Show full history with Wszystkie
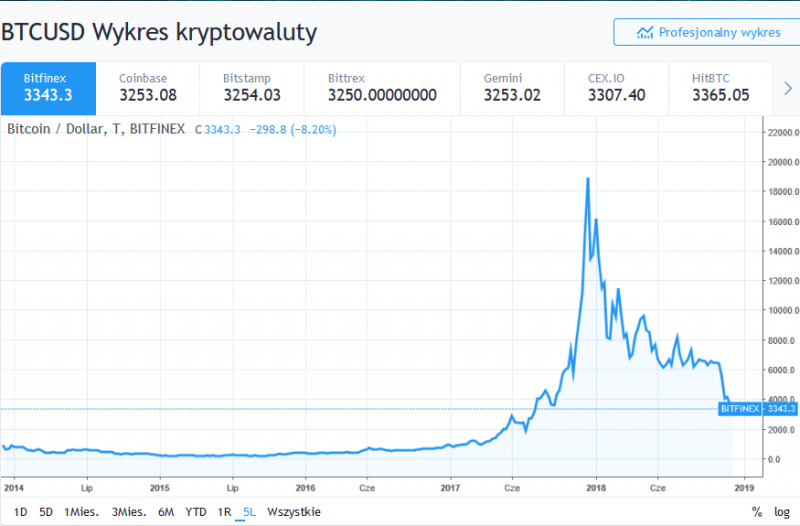Viewport: 800px width, 526px height. [294, 511]
